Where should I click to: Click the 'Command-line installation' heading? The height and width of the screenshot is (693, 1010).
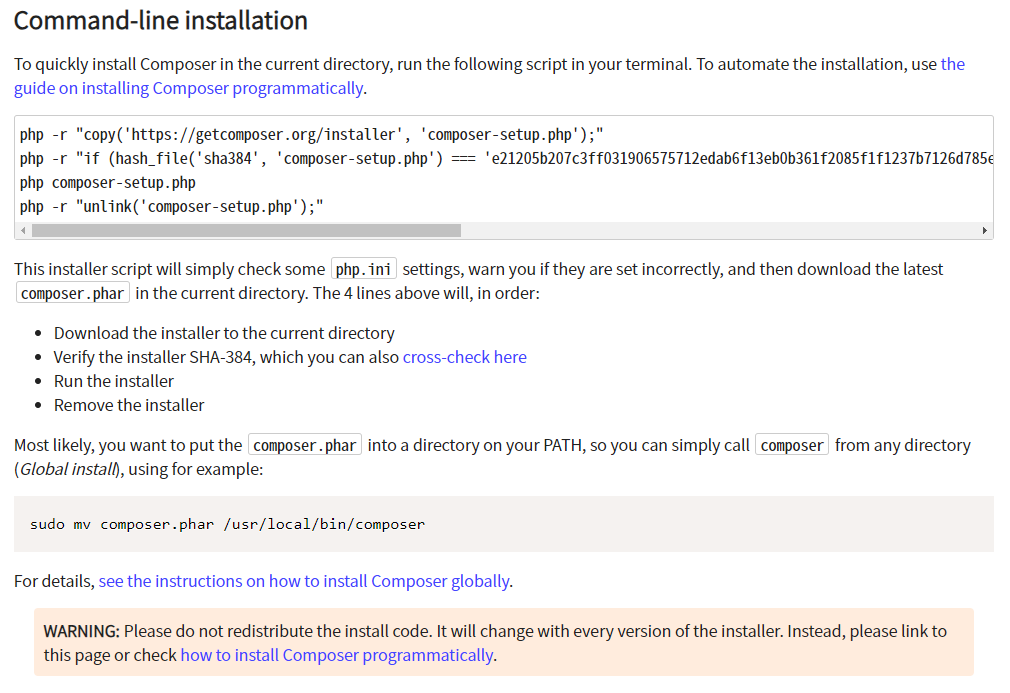161,21
